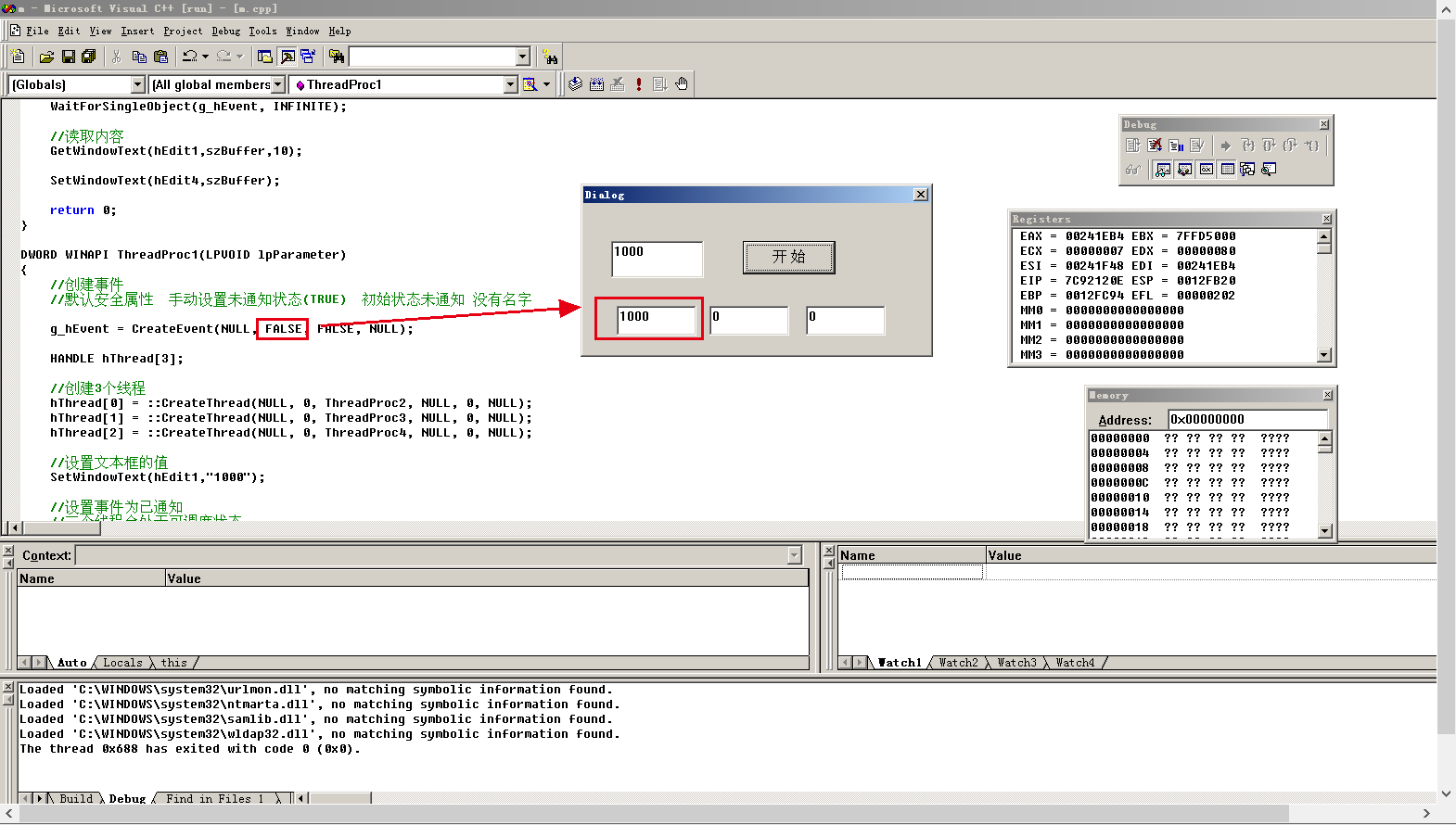Click the Step Out icon
Screen dimensions: 1456x825
(1290, 146)
